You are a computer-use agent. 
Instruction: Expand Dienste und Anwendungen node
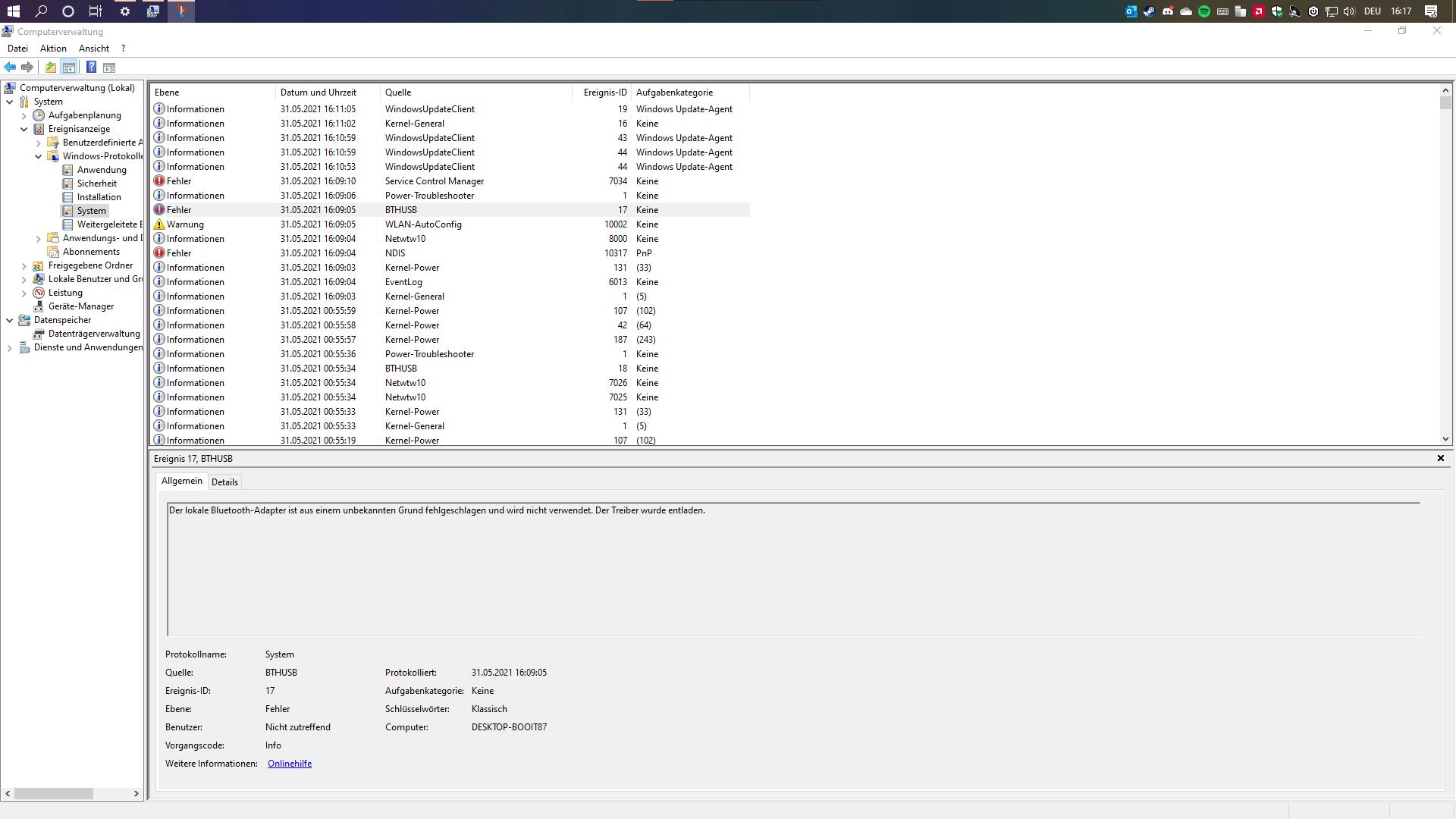tap(10, 348)
